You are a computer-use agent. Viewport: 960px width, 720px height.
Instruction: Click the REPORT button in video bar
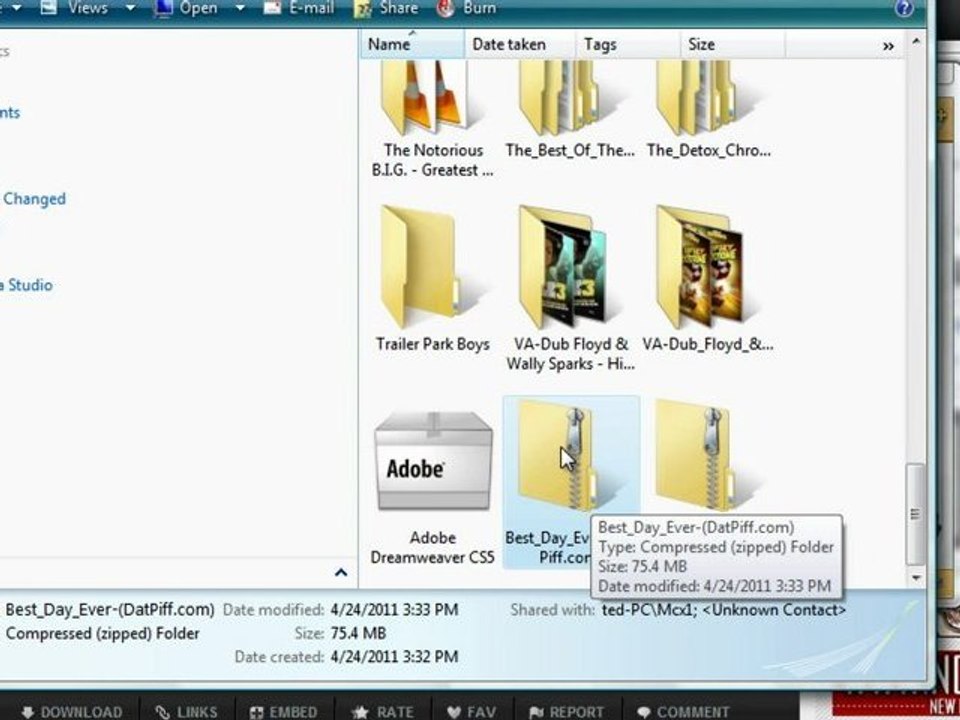point(566,712)
